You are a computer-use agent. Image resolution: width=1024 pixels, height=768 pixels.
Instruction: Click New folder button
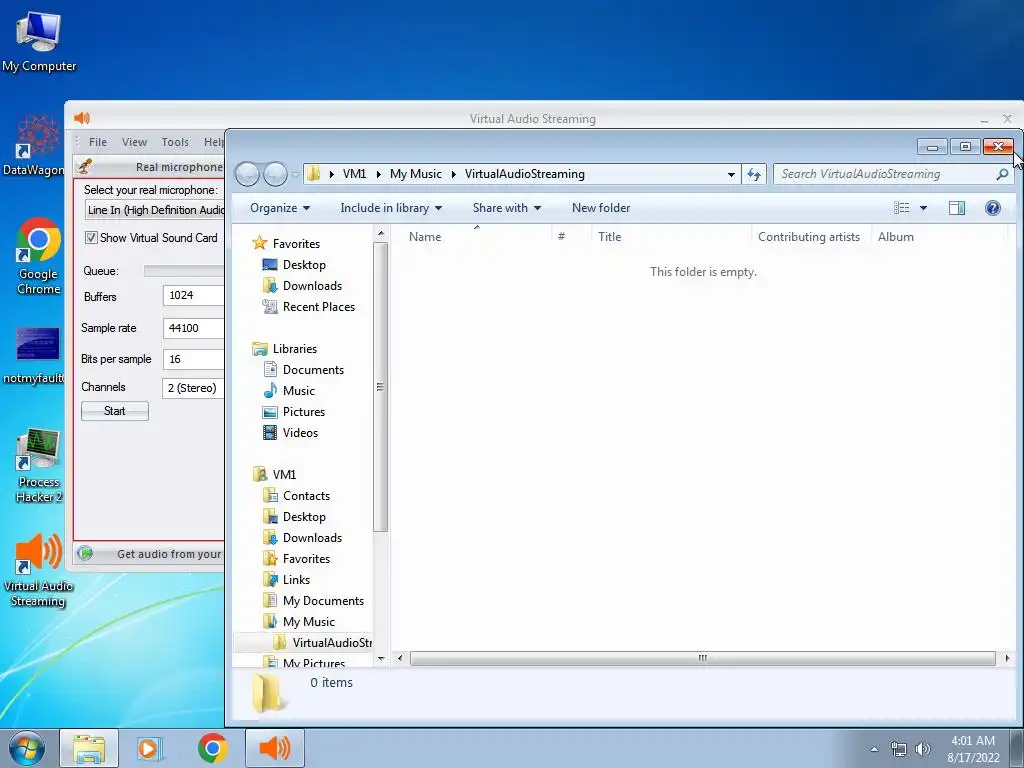coord(601,208)
